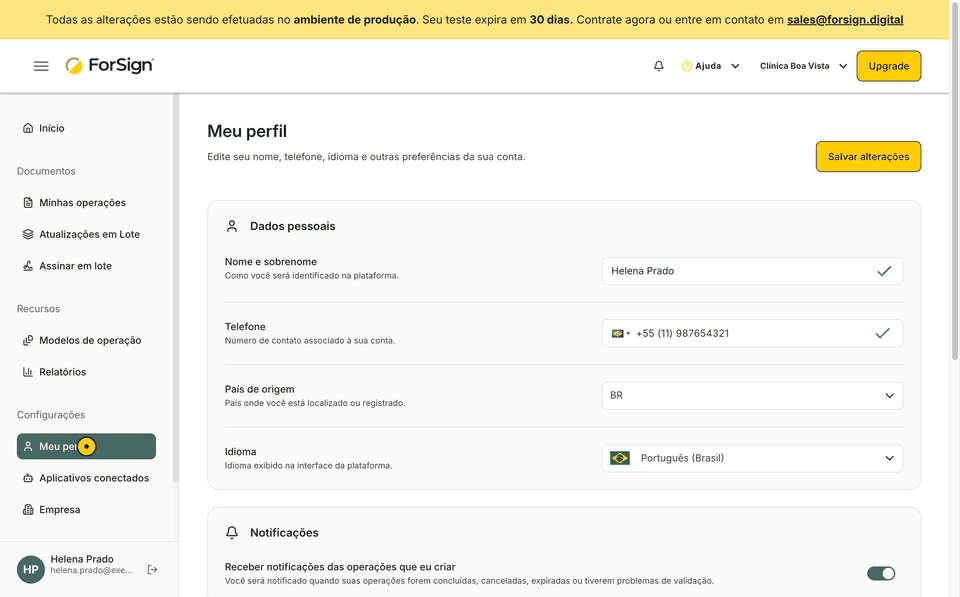Go to Início in the sidebar
960x597 pixels.
click(86, 128)
